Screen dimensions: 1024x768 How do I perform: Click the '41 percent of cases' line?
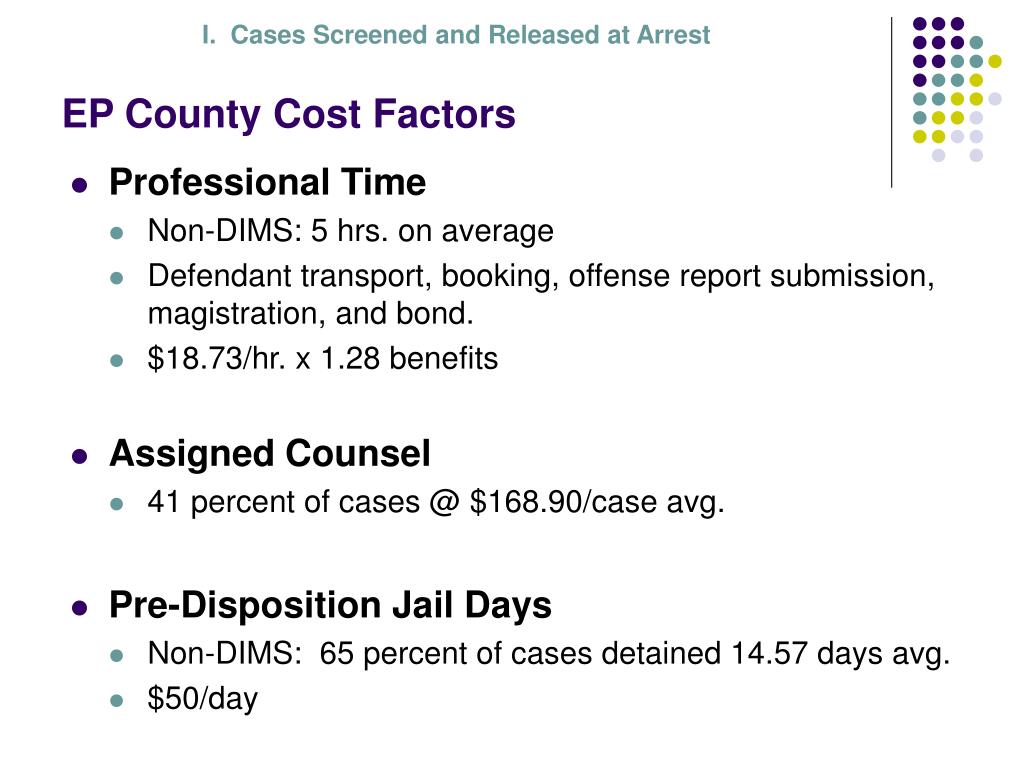click(436, 502)
